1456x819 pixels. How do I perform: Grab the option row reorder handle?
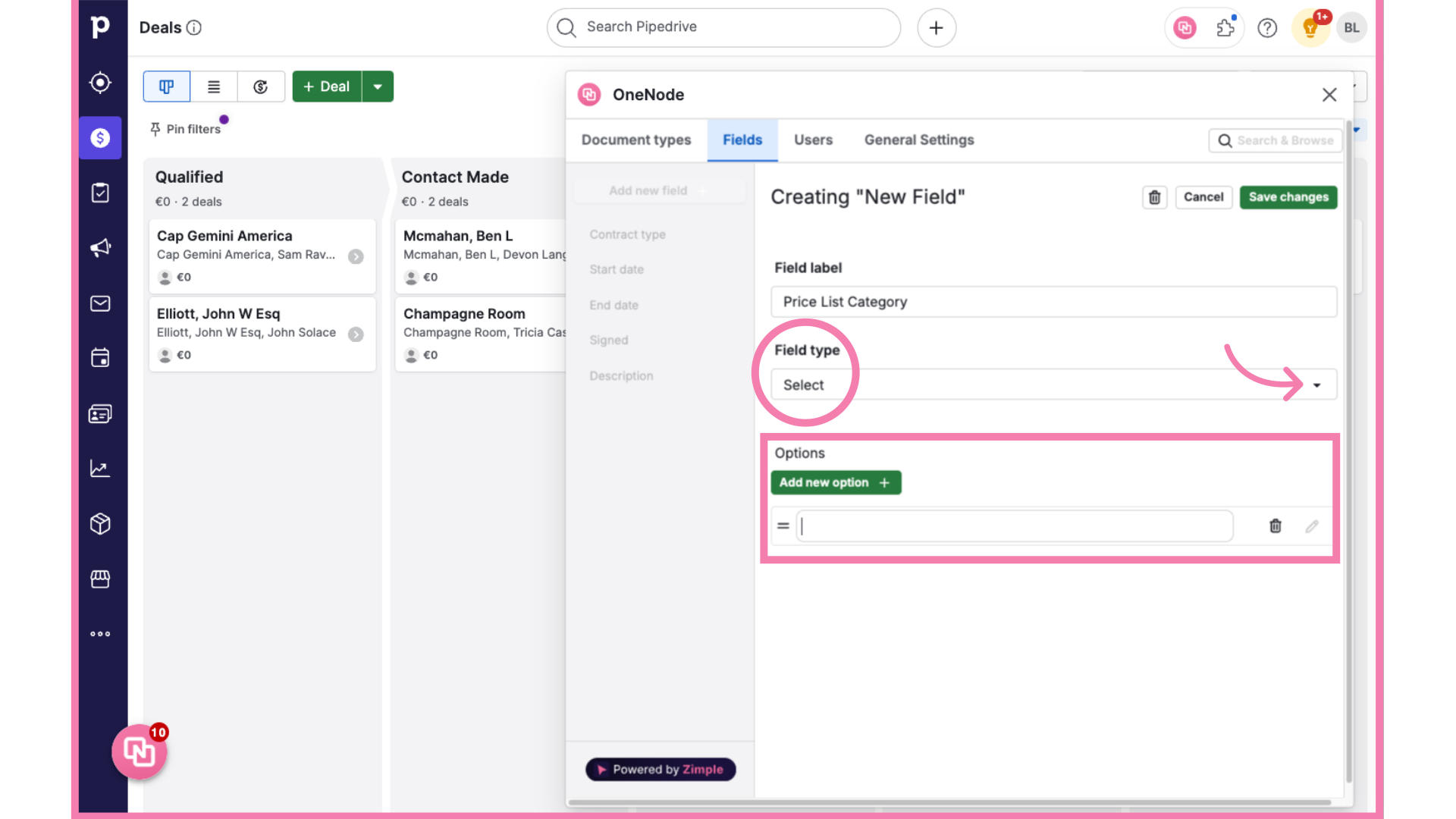click(x=783, y=526)
